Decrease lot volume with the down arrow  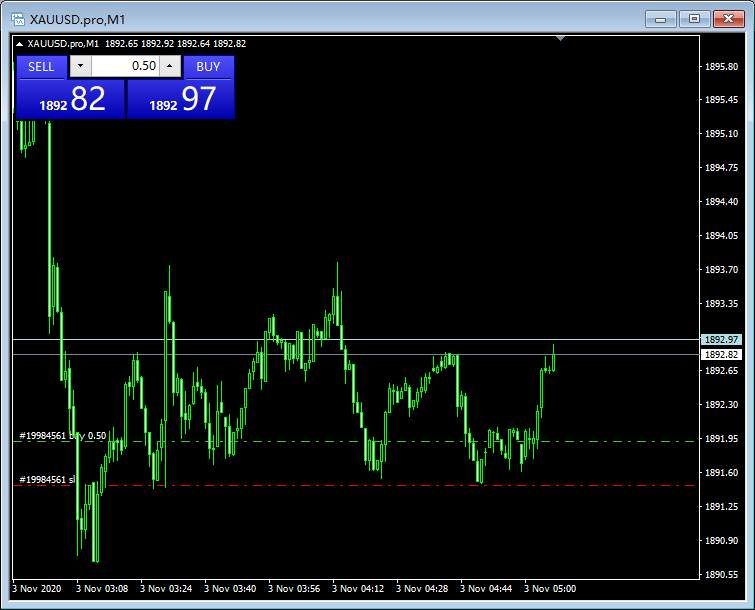81,66
